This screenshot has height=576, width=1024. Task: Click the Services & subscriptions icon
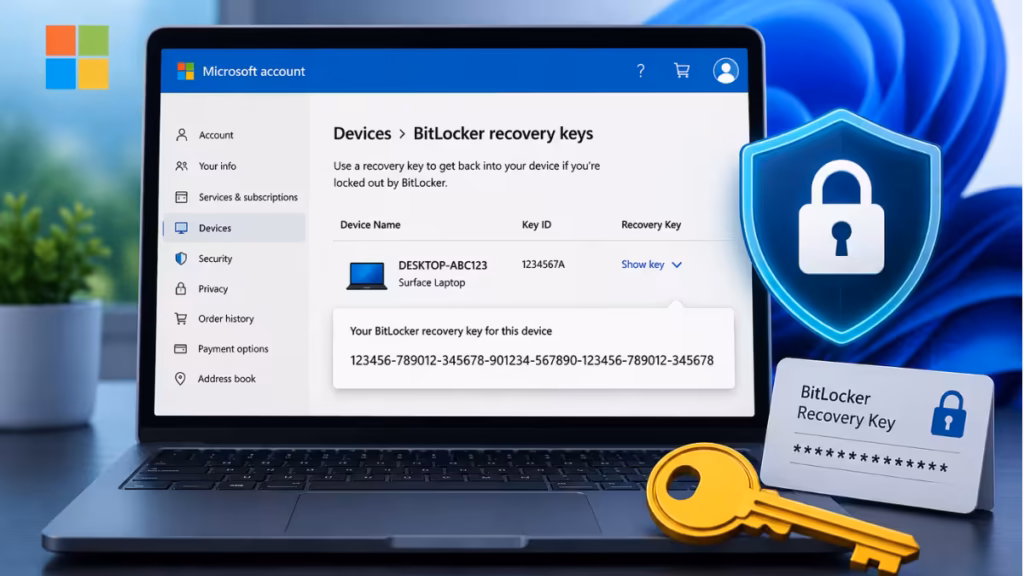pos(182,197)
